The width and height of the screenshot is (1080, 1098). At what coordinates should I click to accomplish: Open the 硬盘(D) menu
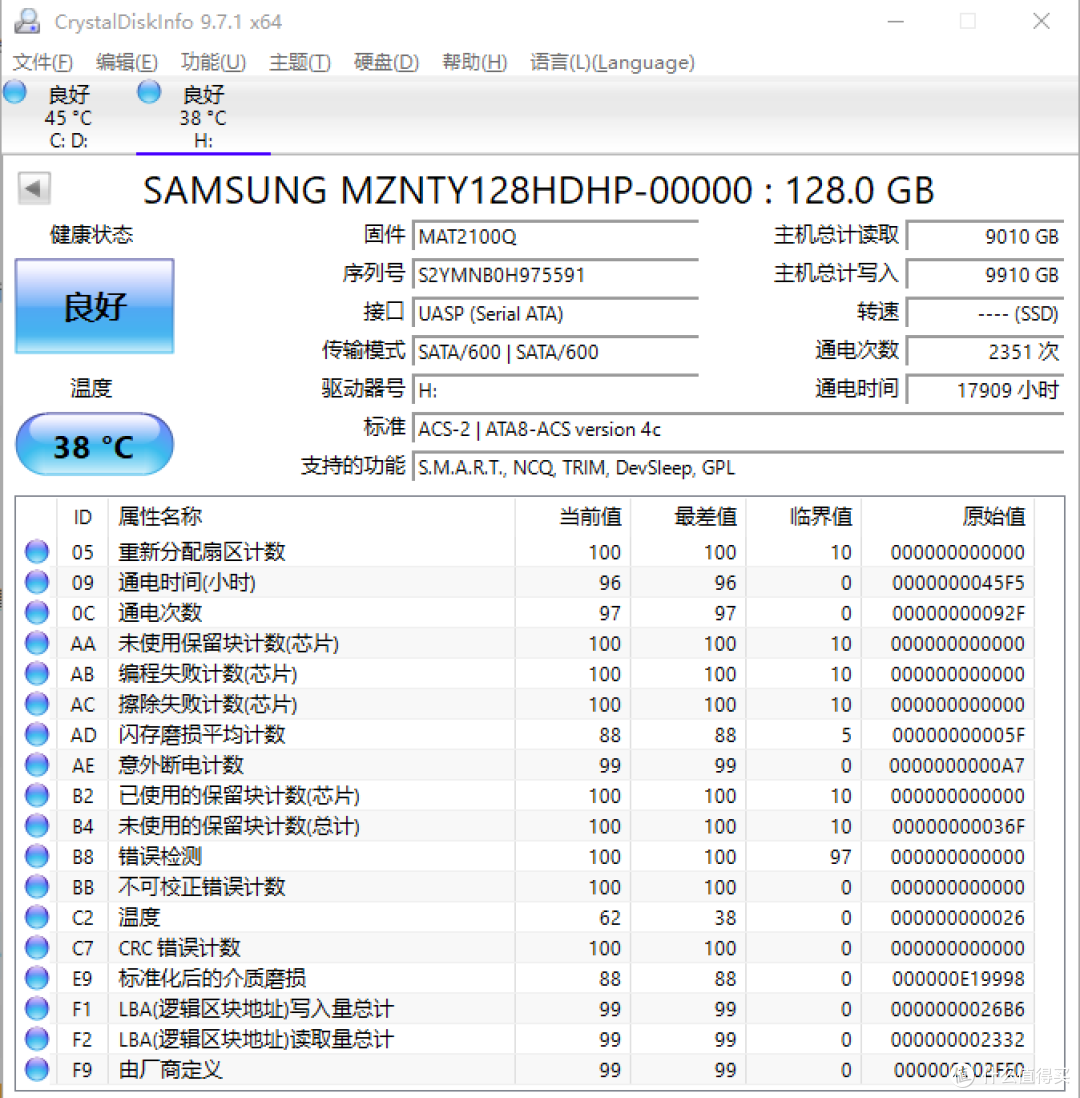pyautogui.click(x=386, y=62)
